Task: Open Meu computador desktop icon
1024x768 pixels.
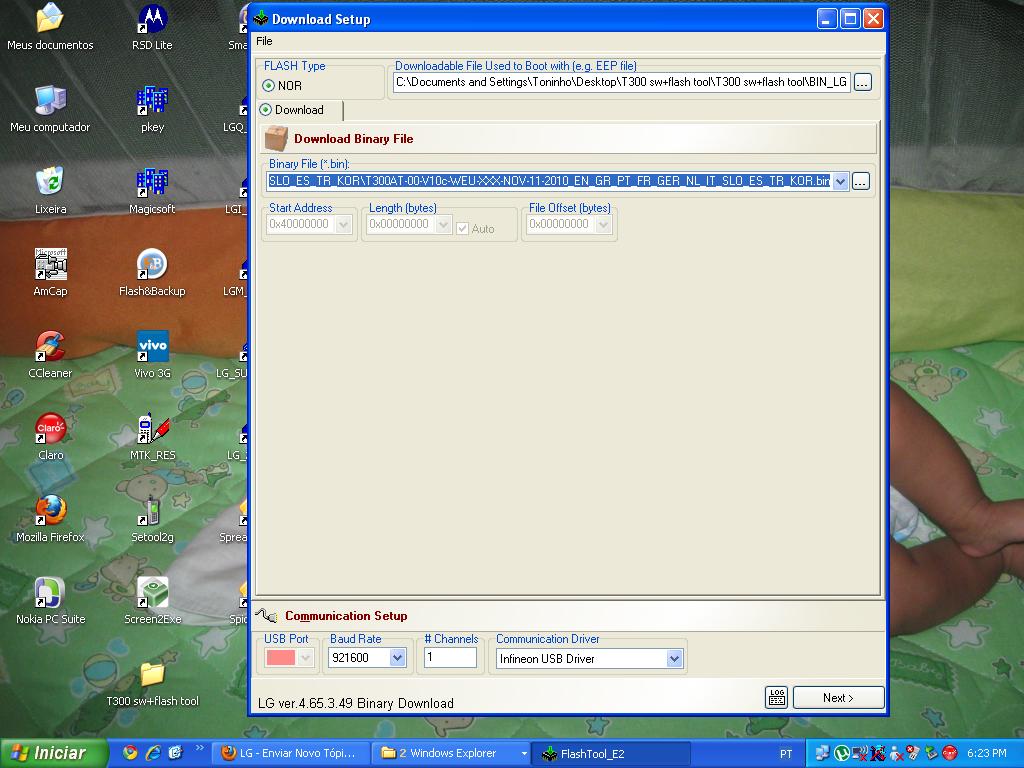Action: tap(50, 108)
